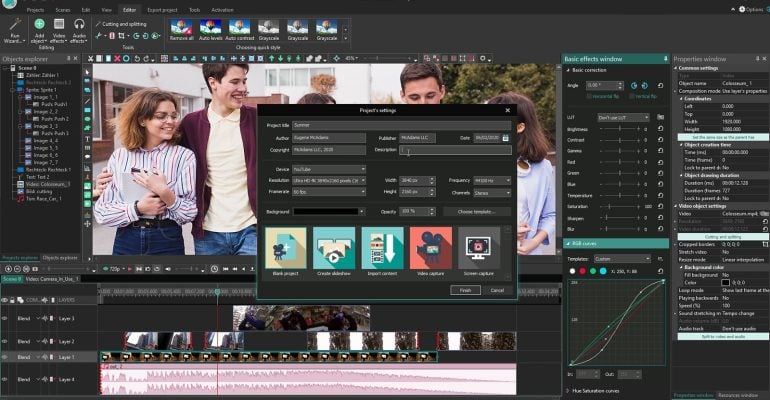
Task: Reset the Angle value
Action: coord(660,85)
